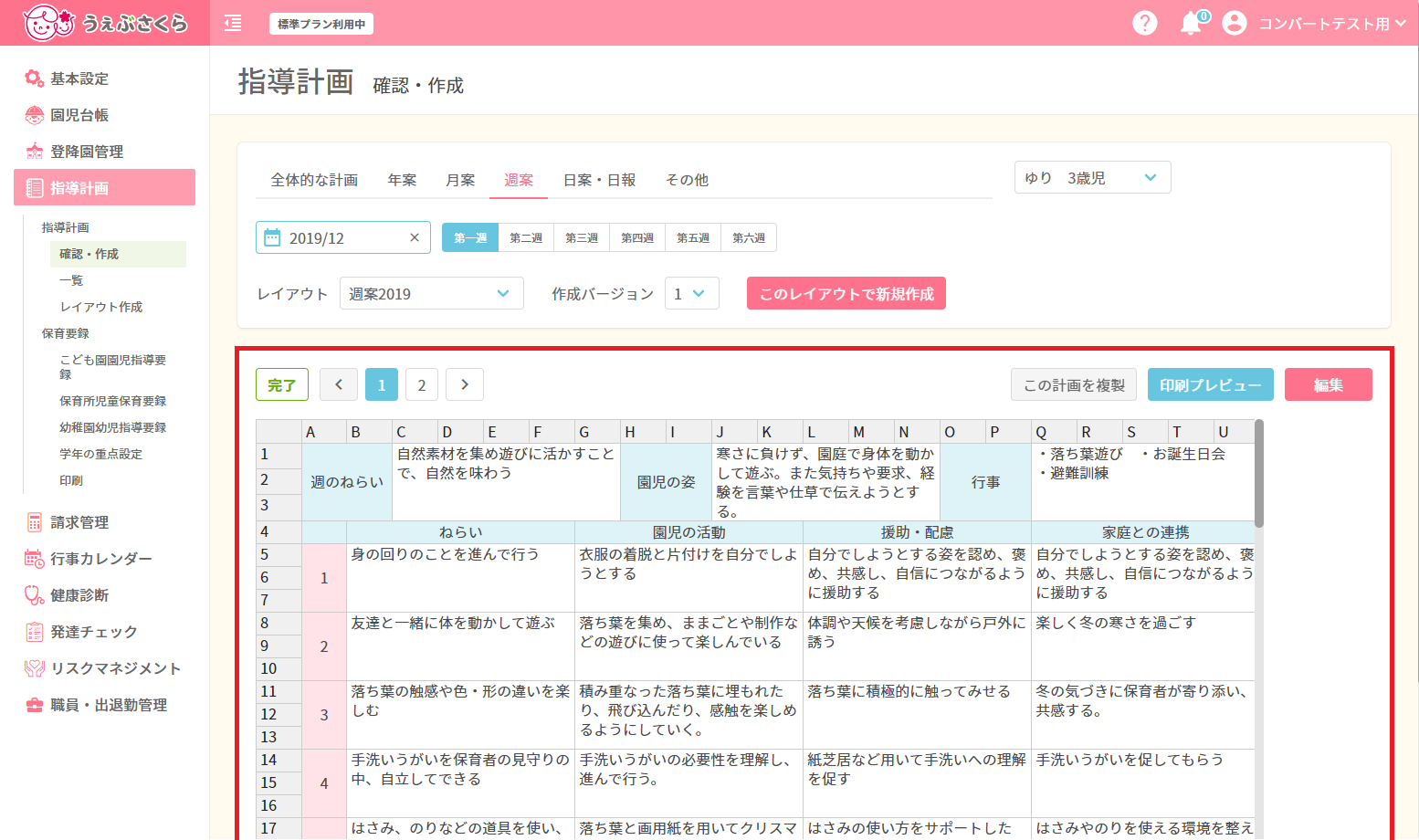1419x840 pixels.
Task: Click このレイアウトで新規作成 button
Action: 846,293
